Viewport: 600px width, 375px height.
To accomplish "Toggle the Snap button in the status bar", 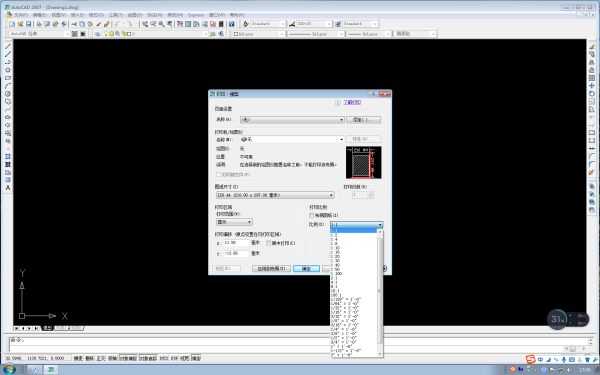I will click(x=78, y=359).
